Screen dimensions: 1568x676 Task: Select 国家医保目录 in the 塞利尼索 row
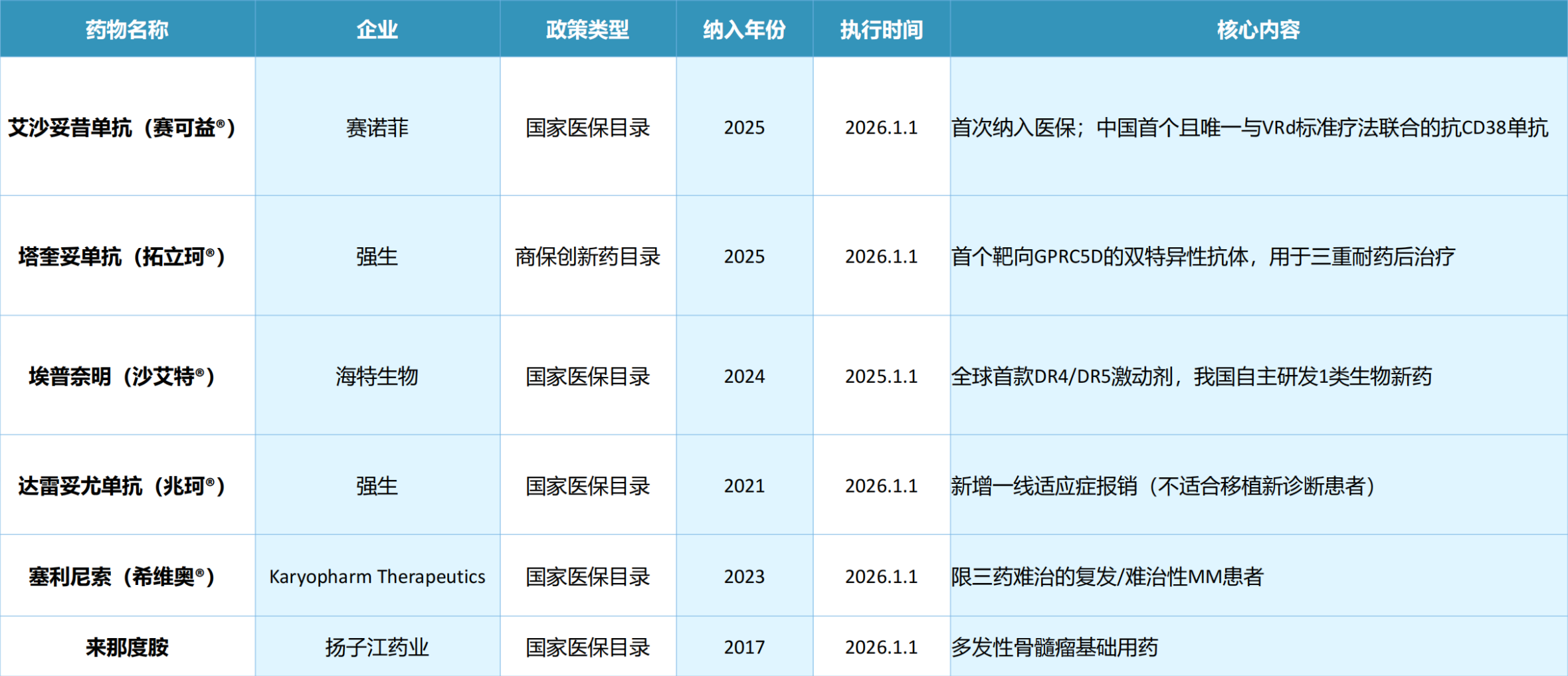point(588,576)
